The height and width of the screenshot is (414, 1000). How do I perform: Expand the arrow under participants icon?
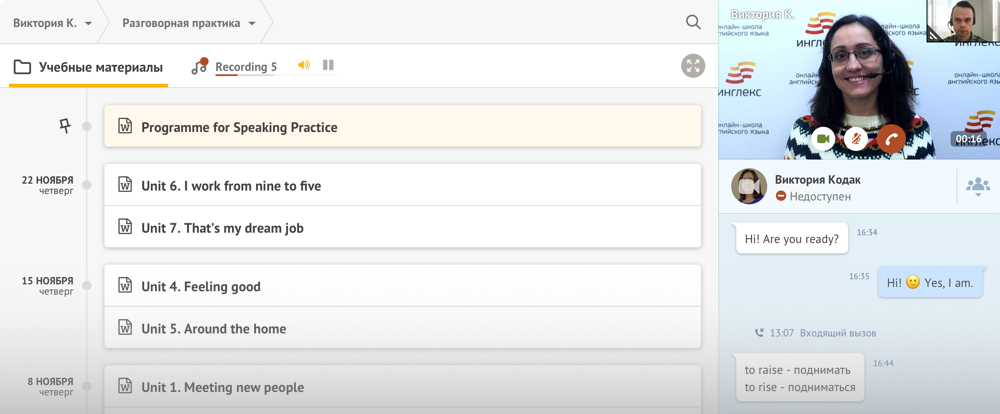tap(978, 195)
